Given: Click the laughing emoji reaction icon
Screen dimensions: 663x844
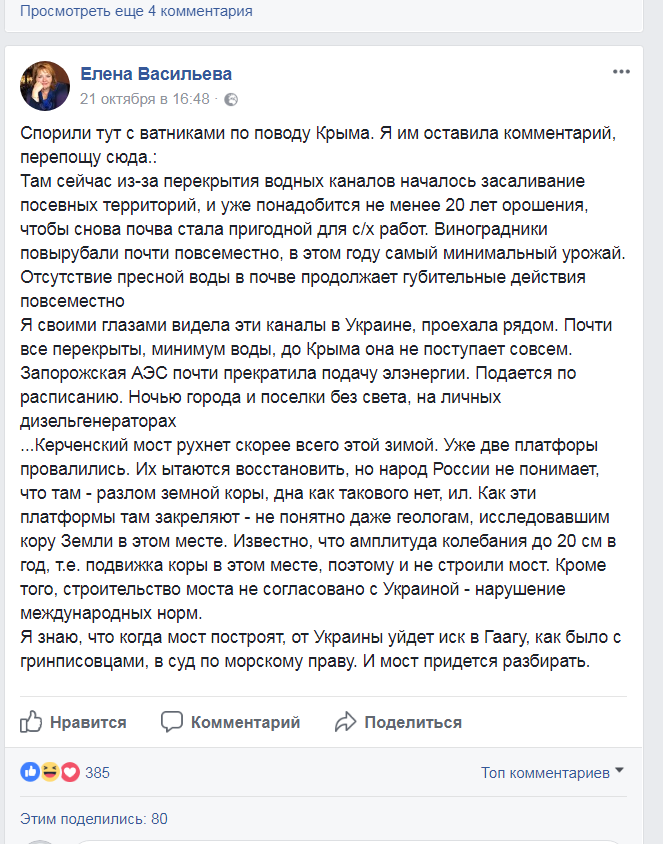Looking at the screenshot, I should click(x=50, y=772).
